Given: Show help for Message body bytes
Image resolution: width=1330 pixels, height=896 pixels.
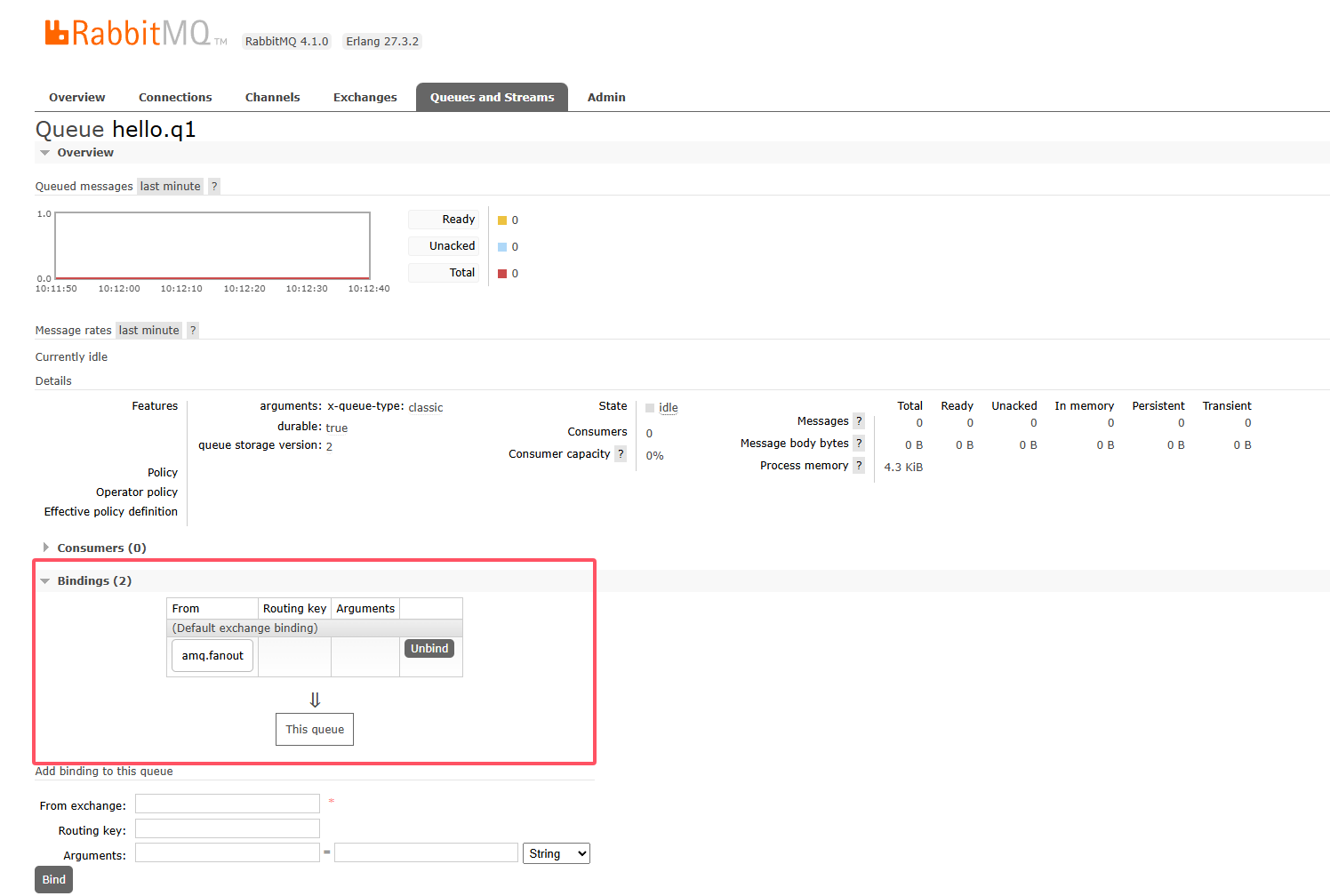Looking at the screenshot, I should (859, 444).
